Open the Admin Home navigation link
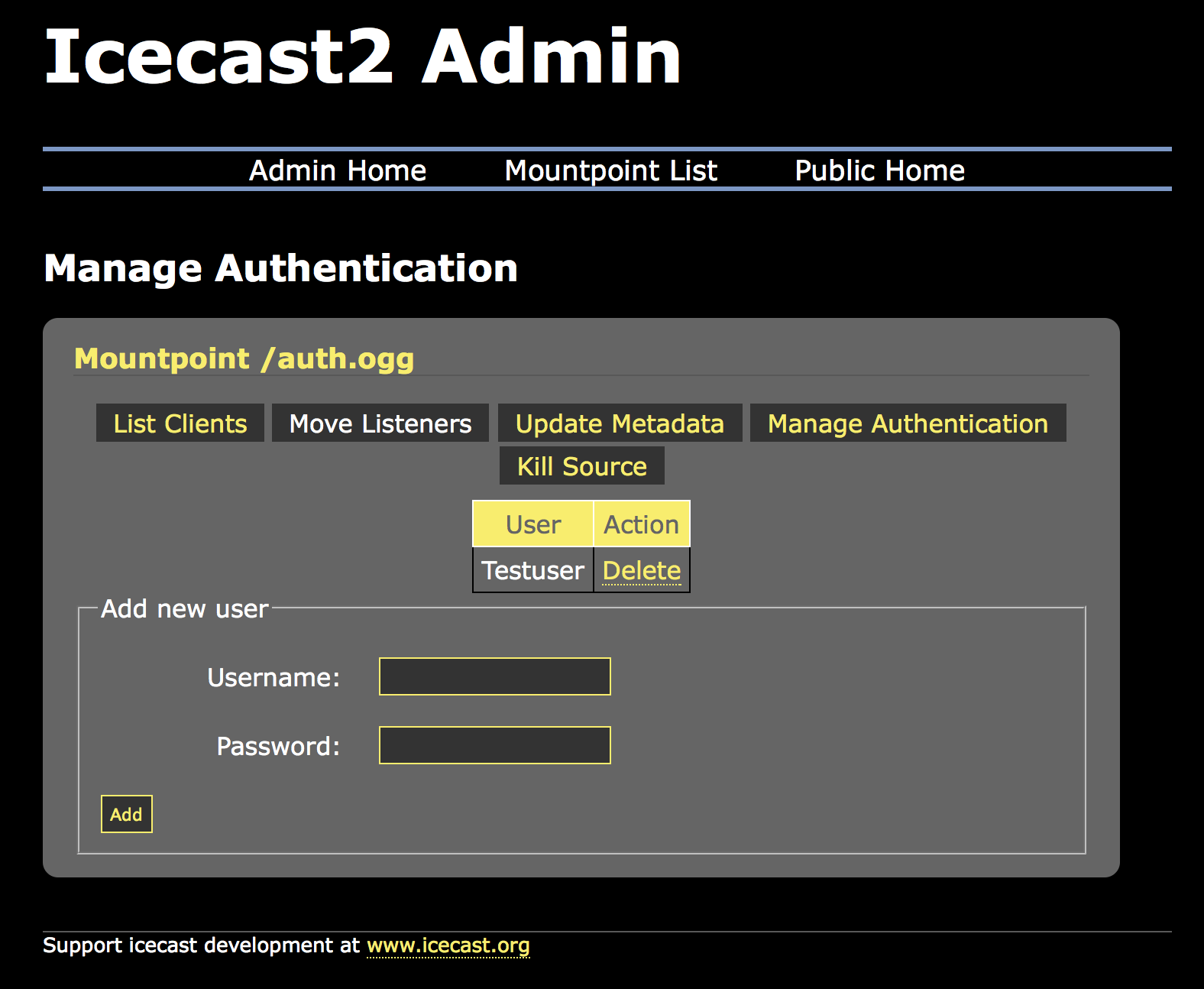The width and height of the screenshot is (1204, 989). pos(338,170)
